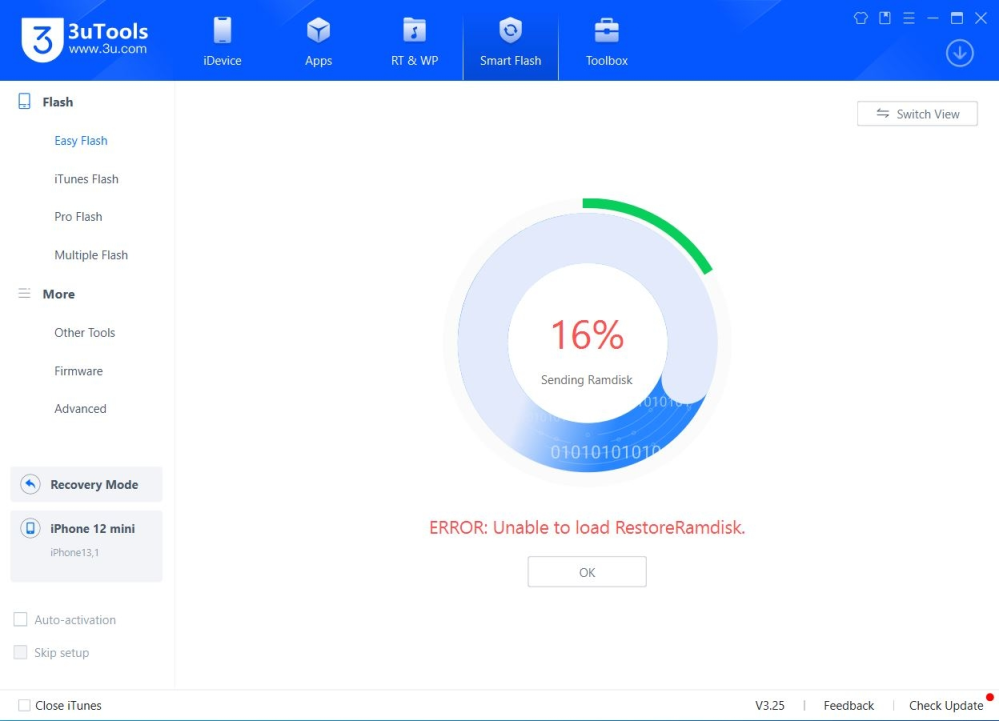The height and width of the screenshot is (721, 999).
Task: Select the Flash section header
Action: coord(57,102)
